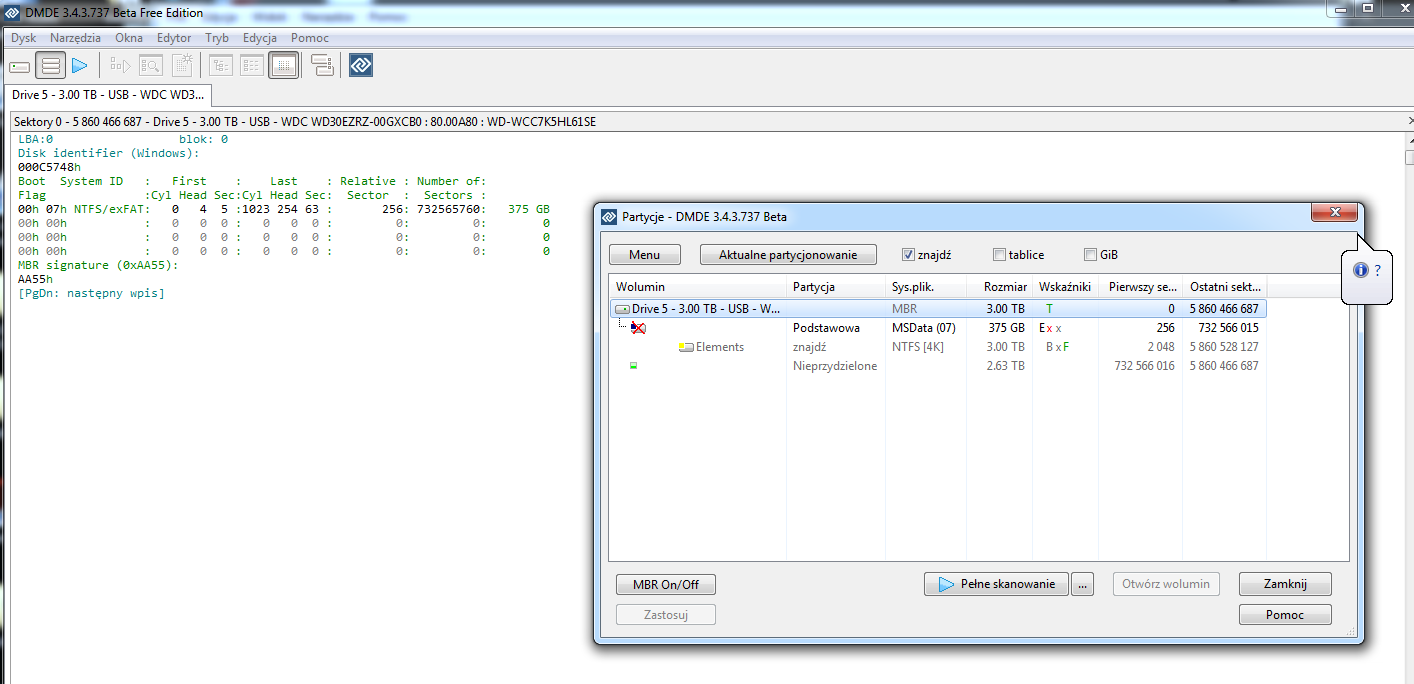Viewport: 1414px width, 684px height.
Task: Click the search-in-list magnifier toolbar icon
Action: 151,66
